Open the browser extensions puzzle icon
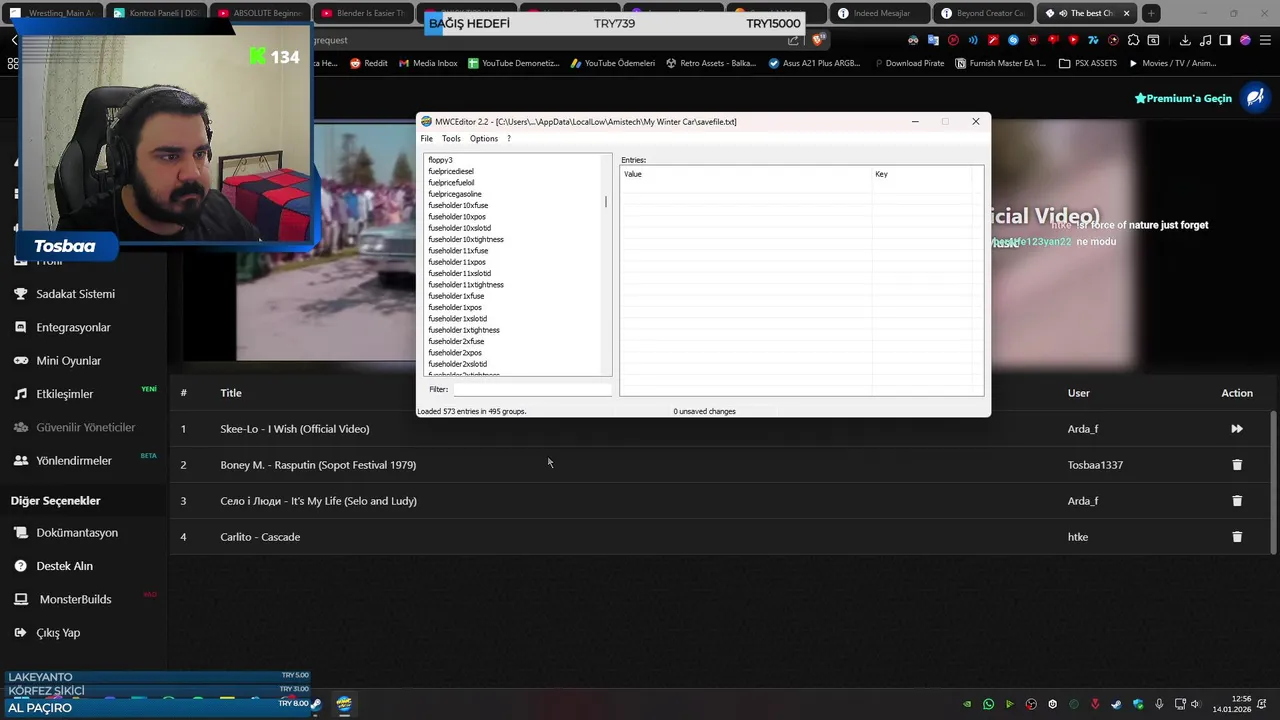1280x720 pixels. pyautogui.click(x=1133, y=40)
